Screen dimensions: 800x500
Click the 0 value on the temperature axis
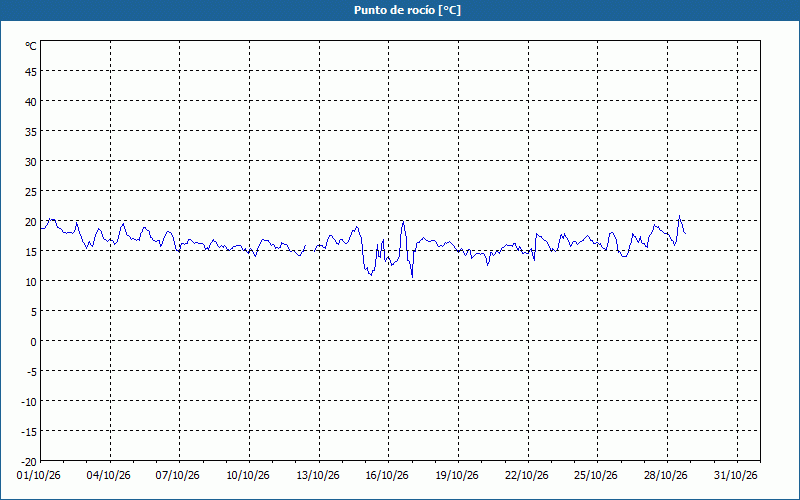pyautogui.click(x=34, y=342)
